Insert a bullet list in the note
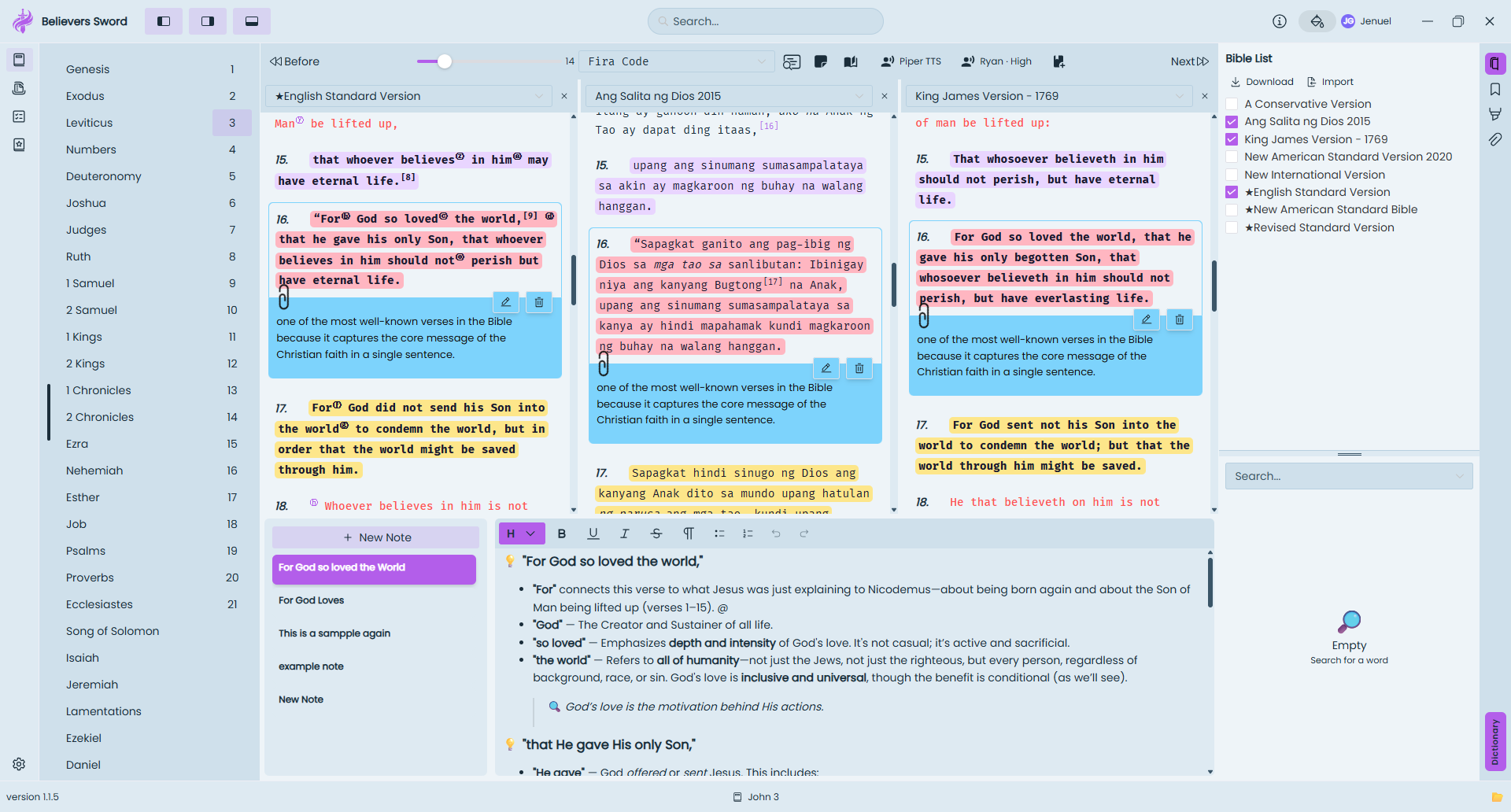Image resolution: width=1511 pixels, height=812 pixels. click(x=719, y=533)
